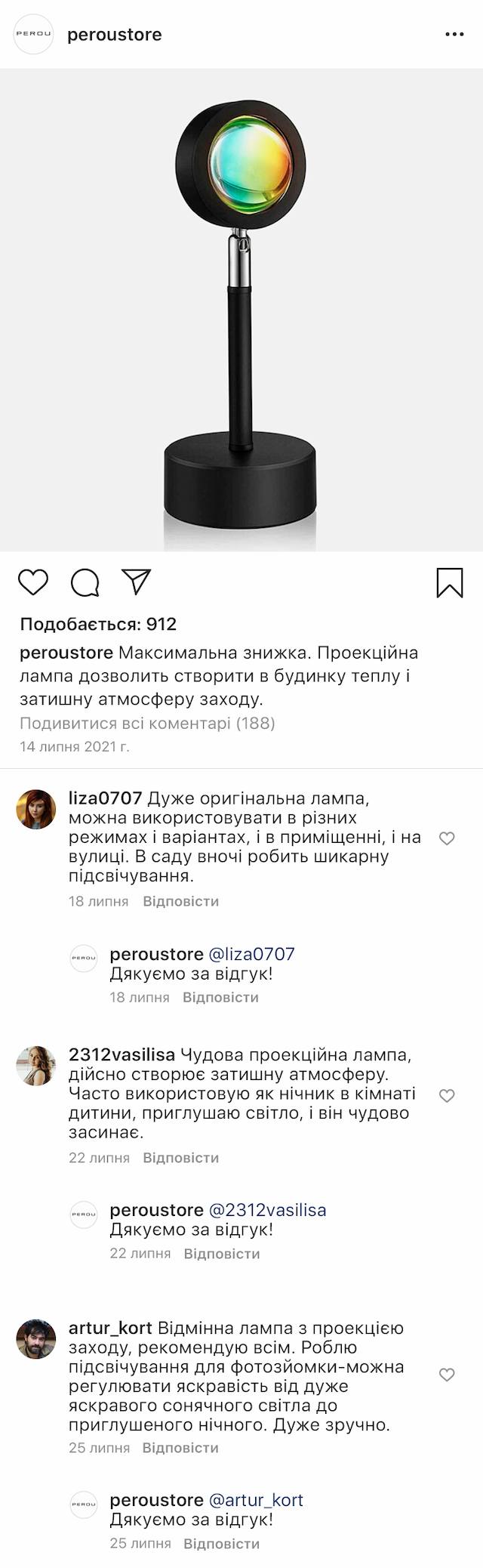Reply to artur_kort's comment
This screenshot has height=1568, width=483.
pos(180,1448)
